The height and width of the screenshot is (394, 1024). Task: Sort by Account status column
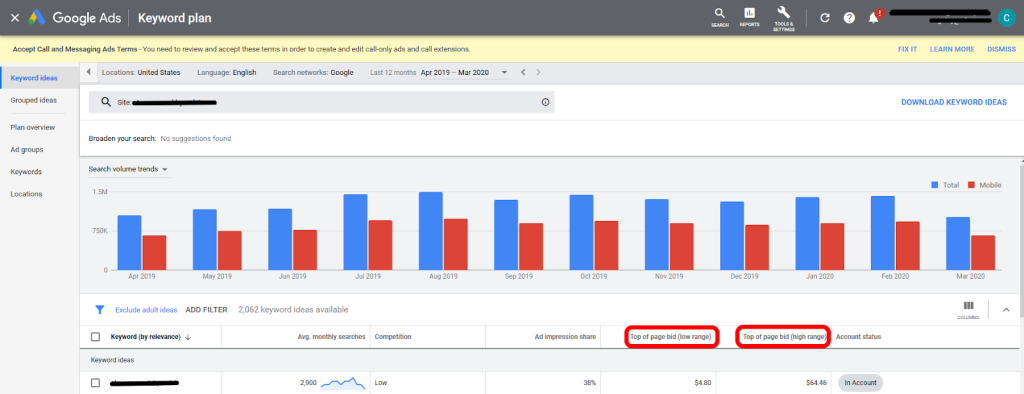point(858,337)
